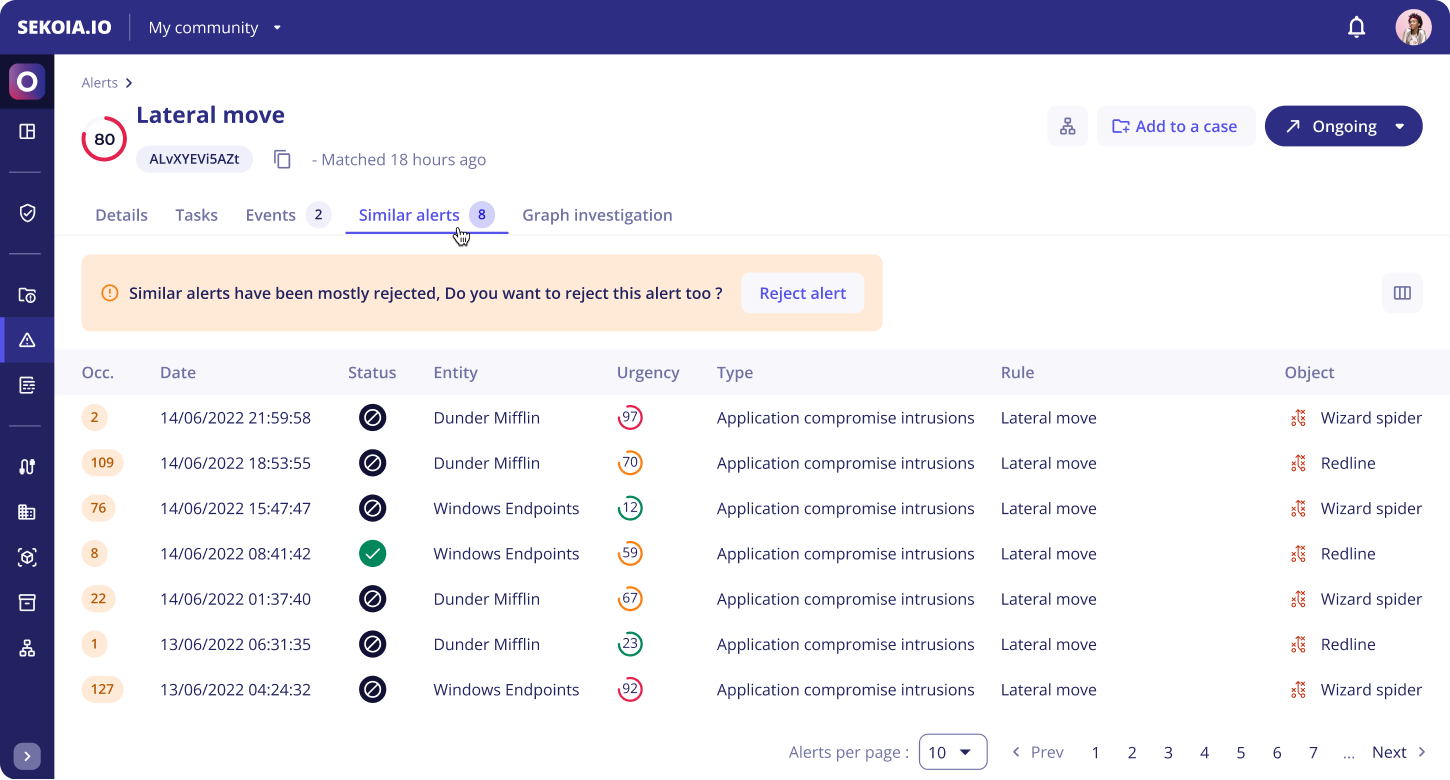Click the alert urgency score badge showing 80
The height and width of the screenshot is (780, 1450).
(x=103, y=139)
